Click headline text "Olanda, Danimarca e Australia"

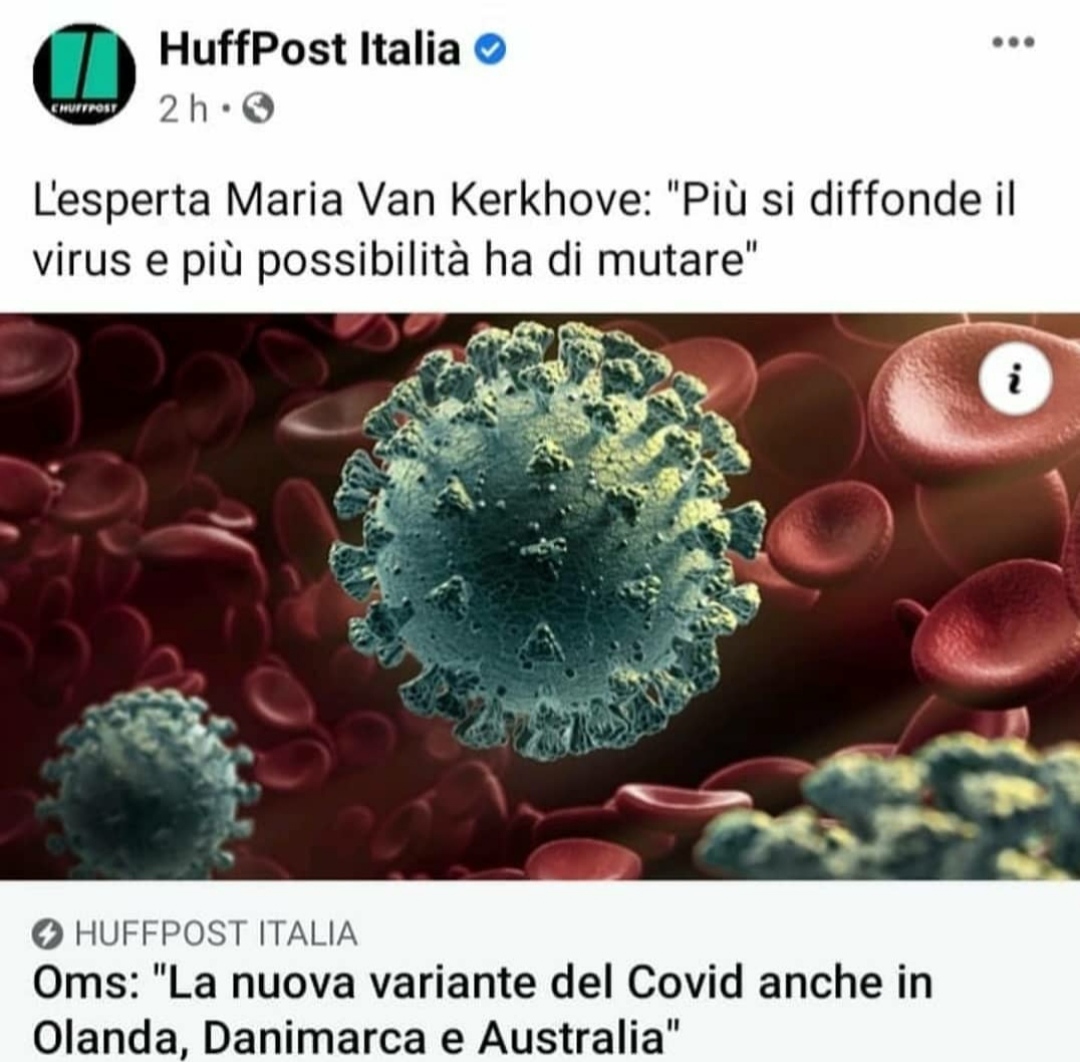tap(356, 1037)
